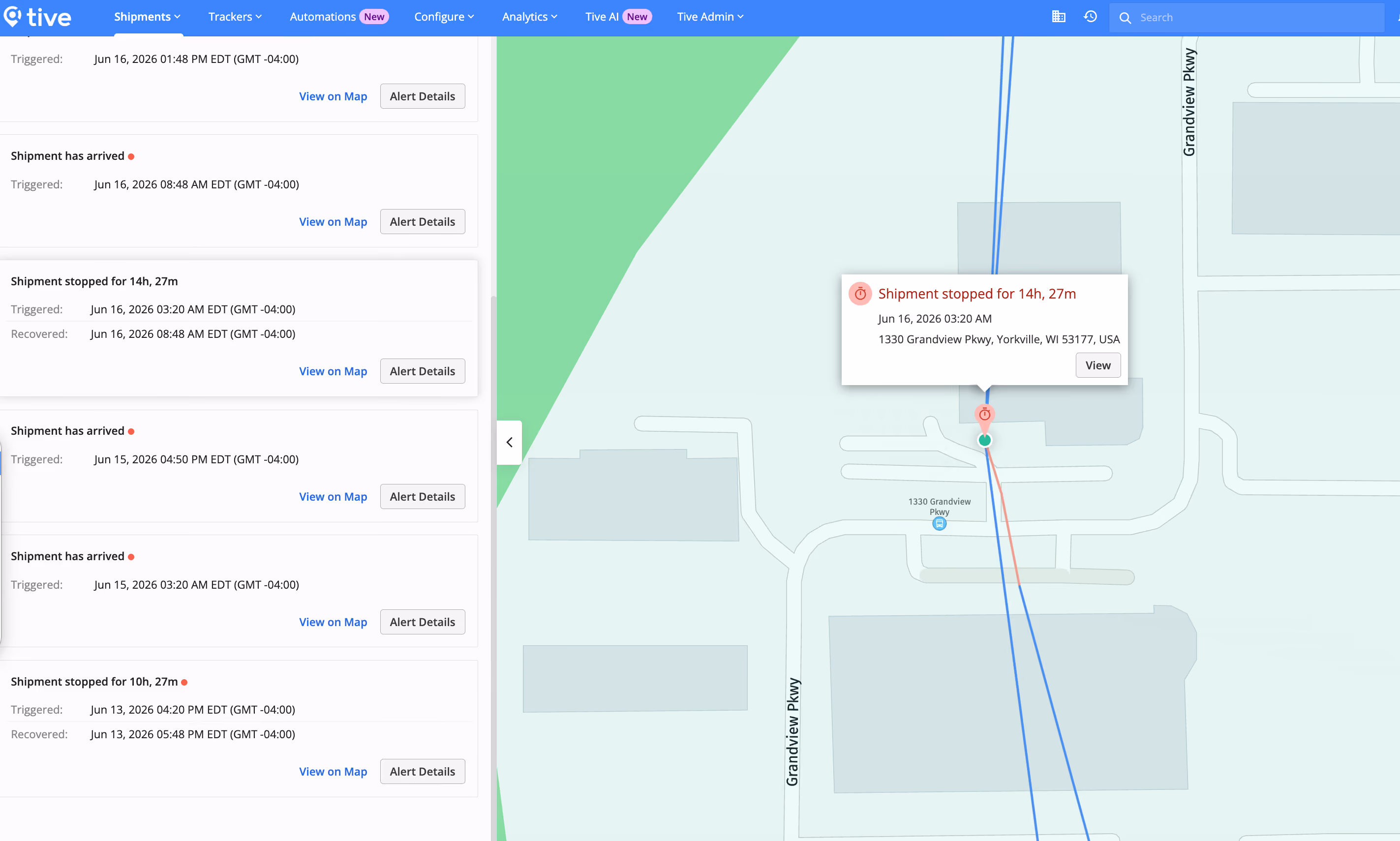
Task: Open Alert Details for stopped 10h, 27m
Action: pyautogui.click(x=422, y=771)
